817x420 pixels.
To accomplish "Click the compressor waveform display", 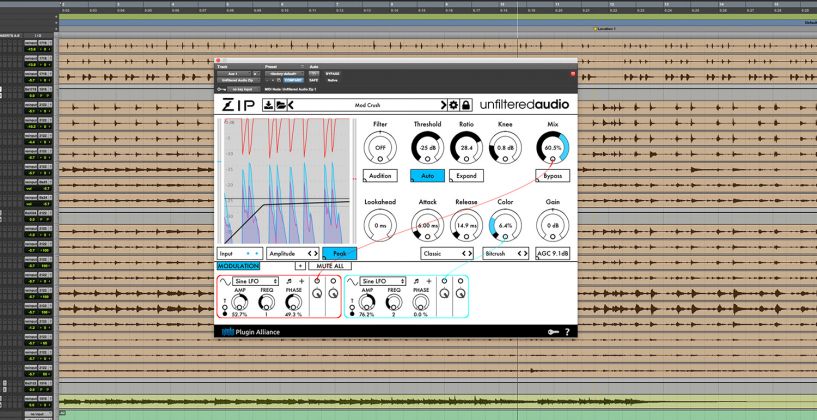I will (287, 181).
